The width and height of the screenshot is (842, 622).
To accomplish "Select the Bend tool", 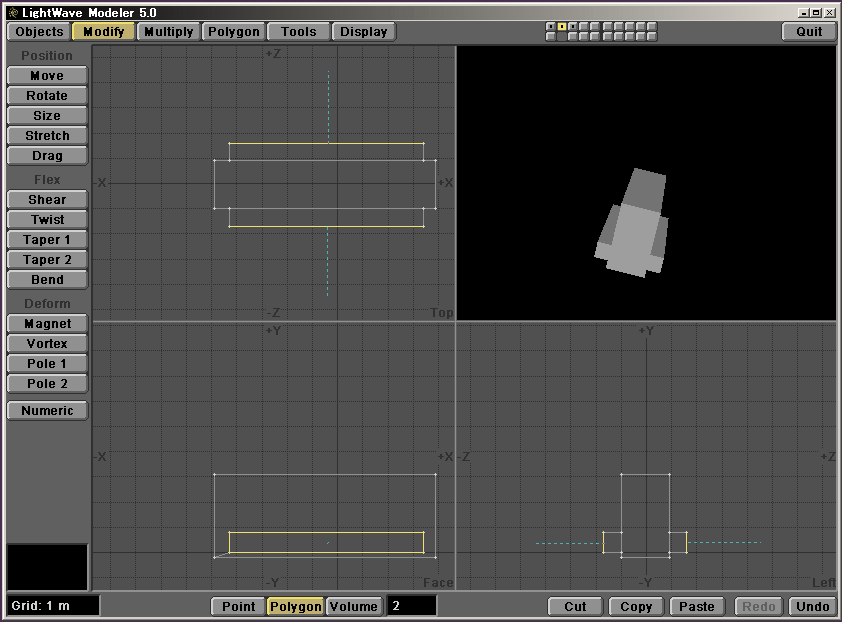I will [47, 280].
